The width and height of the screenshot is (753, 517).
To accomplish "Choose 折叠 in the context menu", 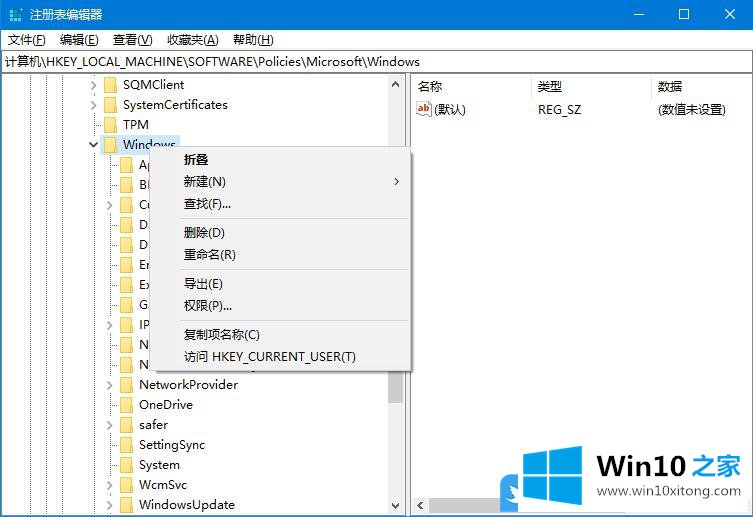I will click(280, 160).
